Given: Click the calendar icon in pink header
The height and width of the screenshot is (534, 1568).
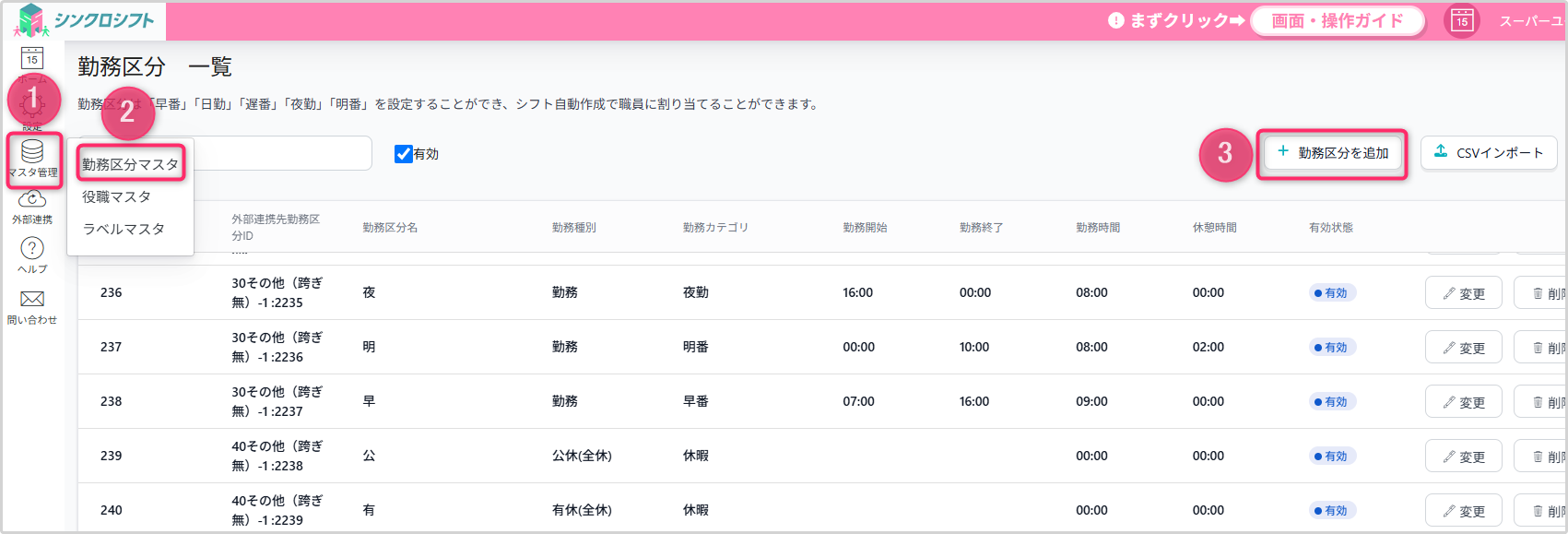Looking at the screenshot, I should [x=1461, y=20].
